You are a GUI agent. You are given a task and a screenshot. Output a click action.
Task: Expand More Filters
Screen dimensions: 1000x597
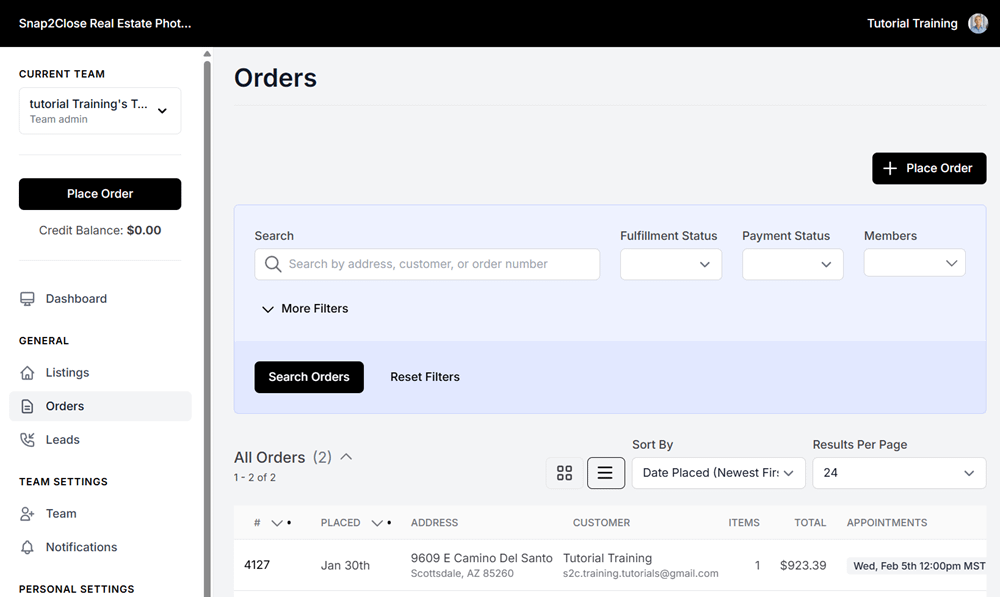304,309
